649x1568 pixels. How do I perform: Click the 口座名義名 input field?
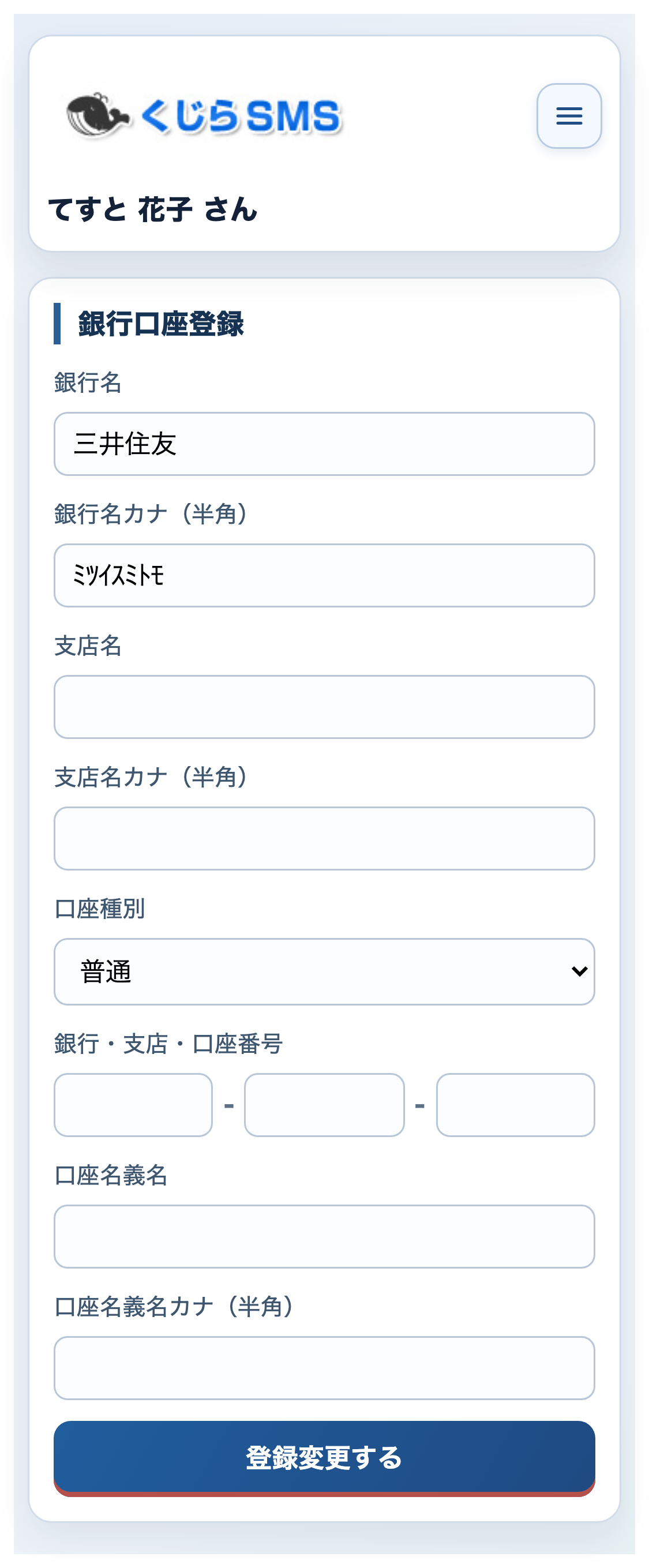(x=324, y=1236)
